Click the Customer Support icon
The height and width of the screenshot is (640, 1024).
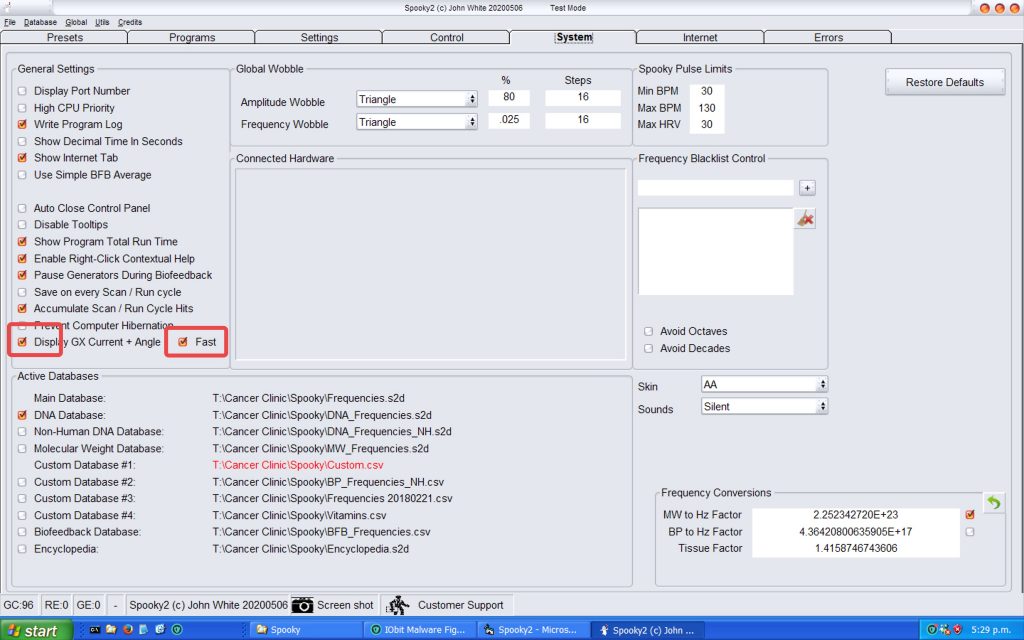pos(398,605)
